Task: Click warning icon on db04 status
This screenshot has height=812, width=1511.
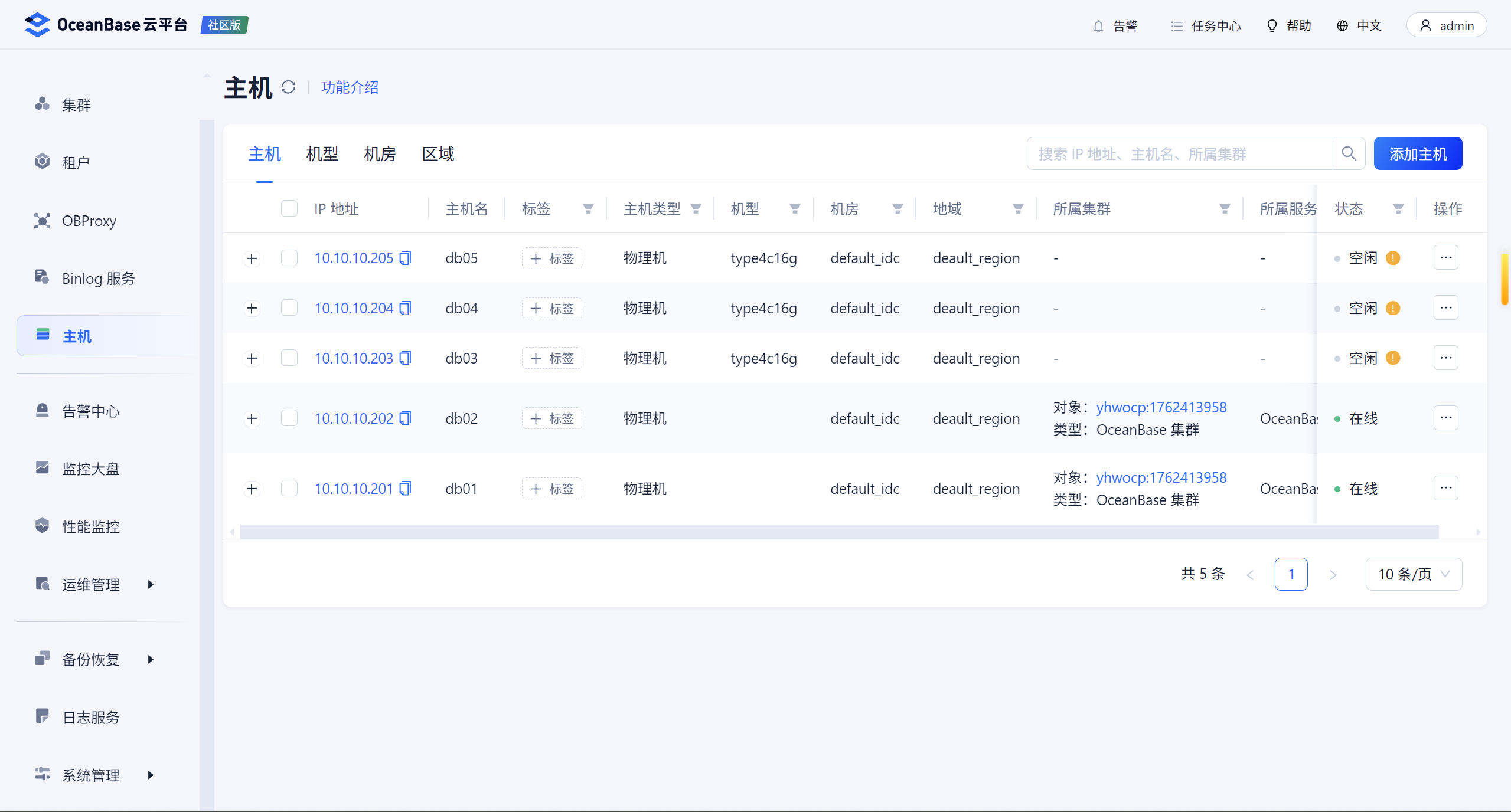Action: click(1393, 308)
